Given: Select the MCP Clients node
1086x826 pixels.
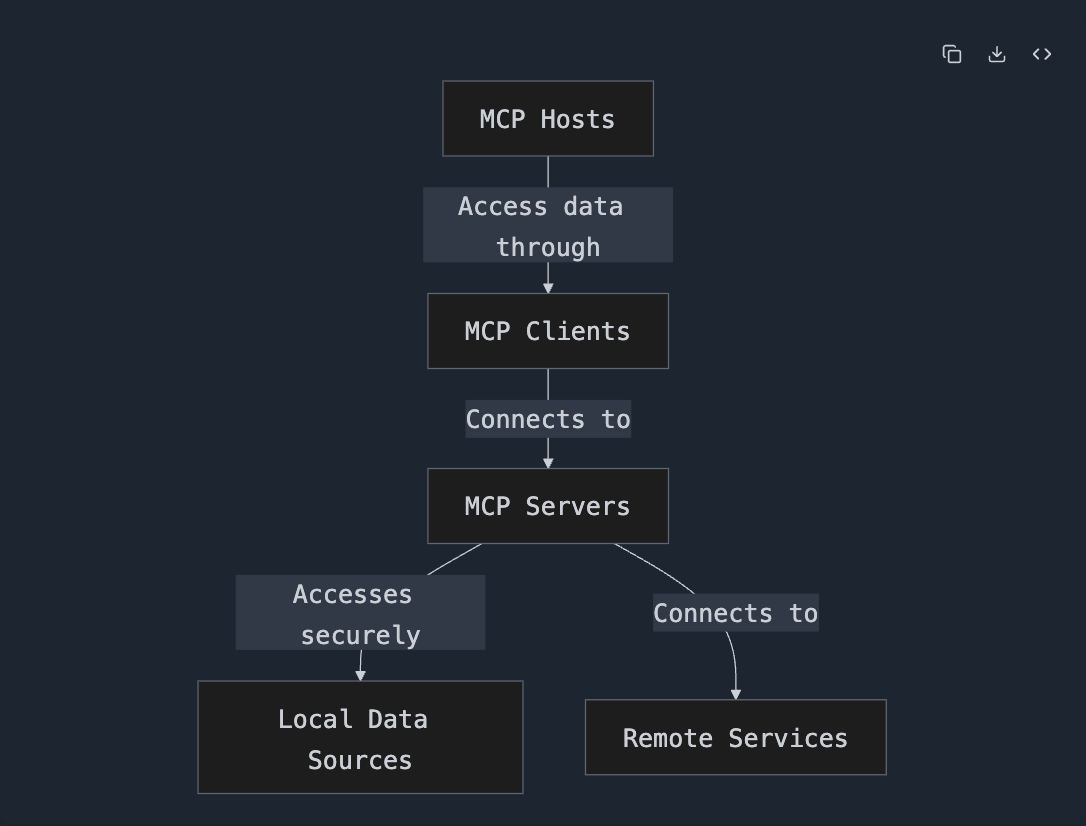Looking at the screenshot, I should (x=548, y=331).
